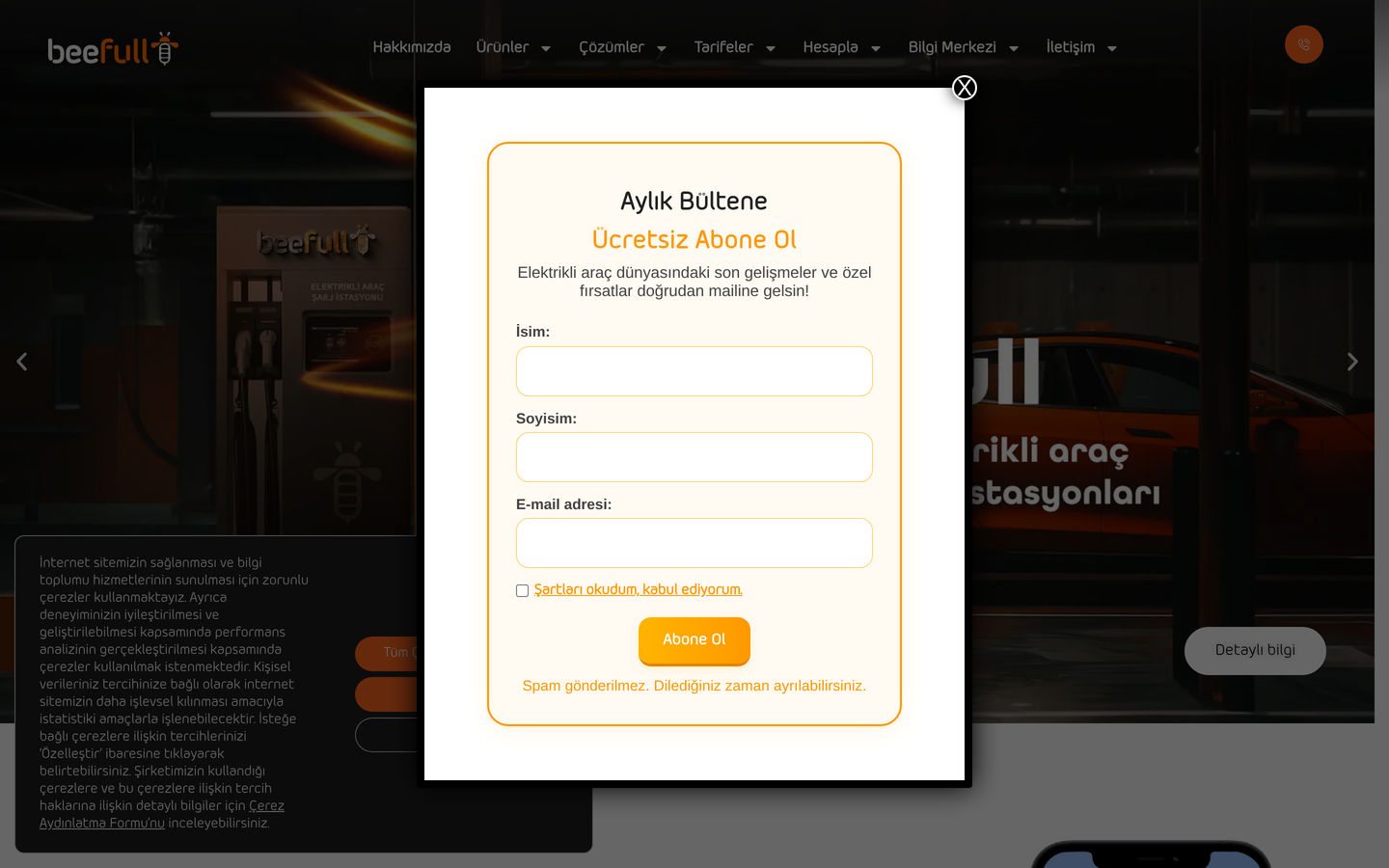Tick the terms acceptance checkbox
This screenshot has width=1389, height=868.
[522, 590]
